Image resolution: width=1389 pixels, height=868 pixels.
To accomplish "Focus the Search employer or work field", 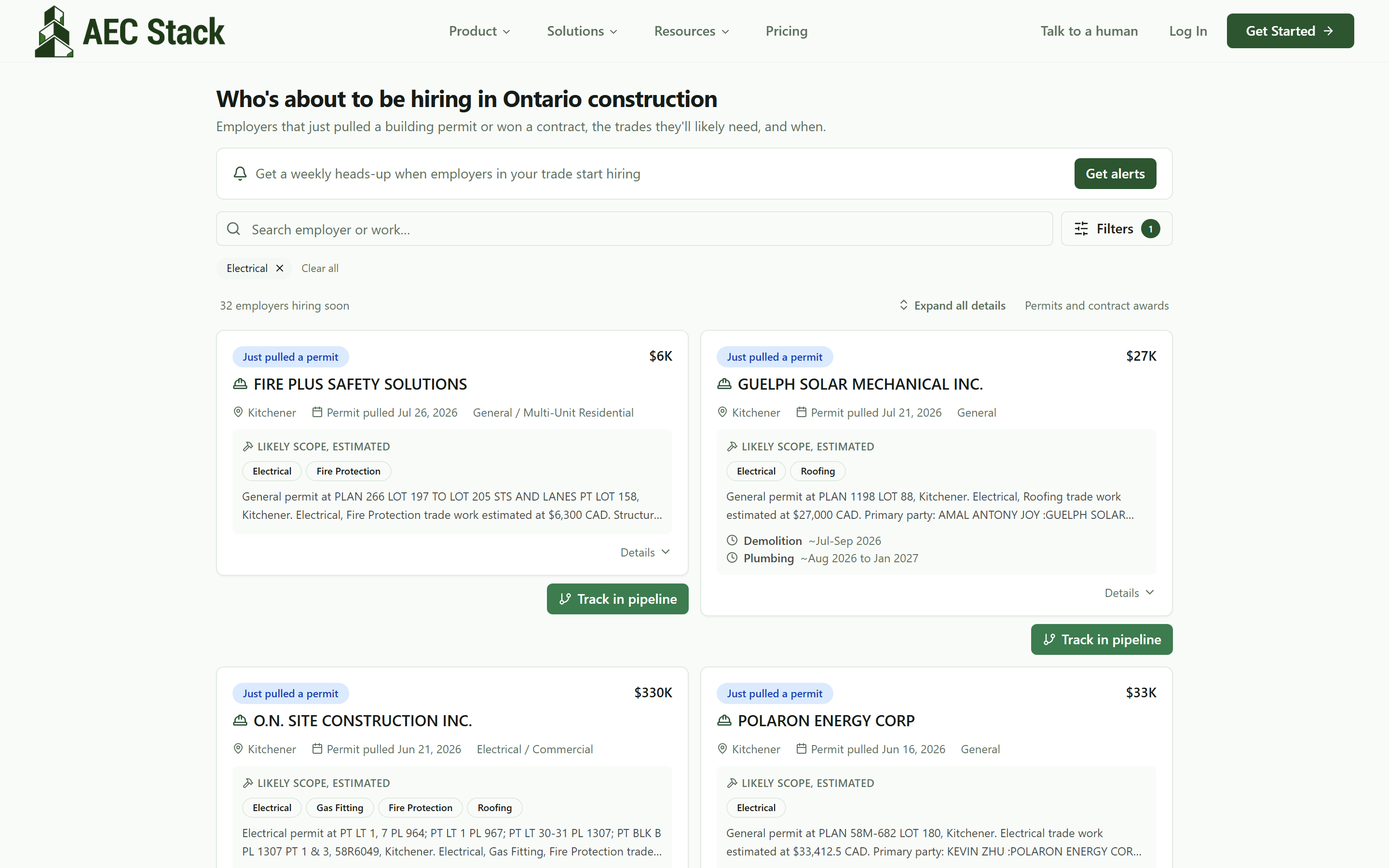I will [634, 229].
